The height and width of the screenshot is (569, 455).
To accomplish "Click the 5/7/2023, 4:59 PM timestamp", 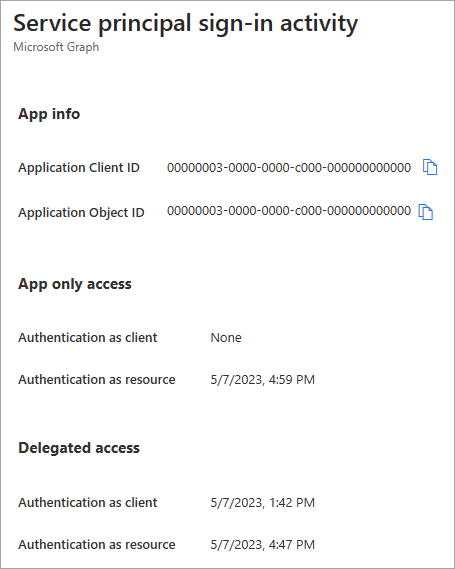I will tap(263, 380).
